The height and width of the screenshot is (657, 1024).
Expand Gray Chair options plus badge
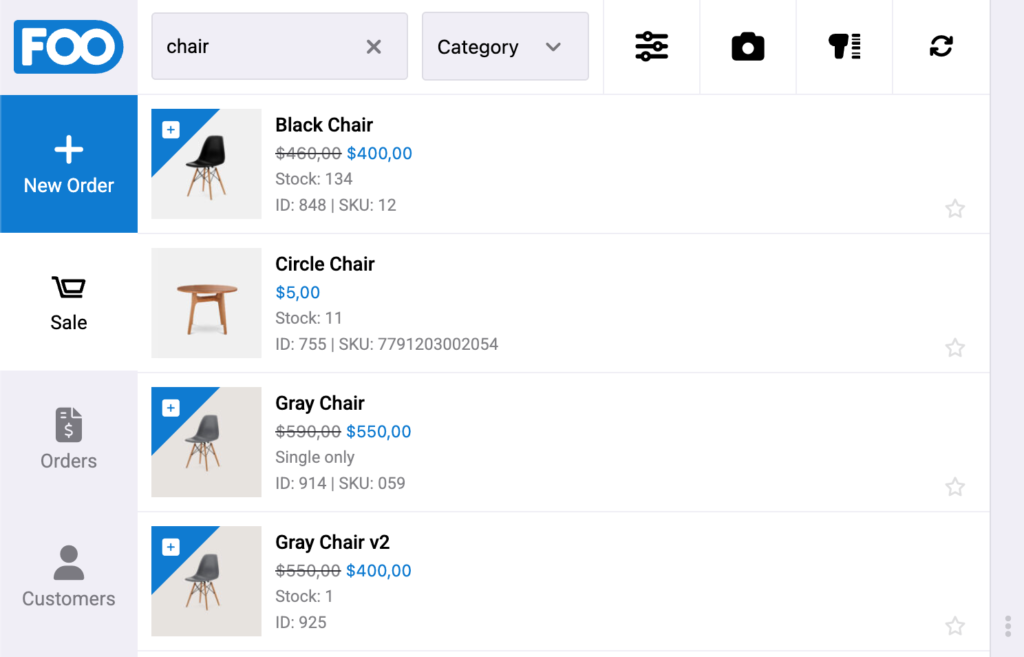[x=170, y=408]
